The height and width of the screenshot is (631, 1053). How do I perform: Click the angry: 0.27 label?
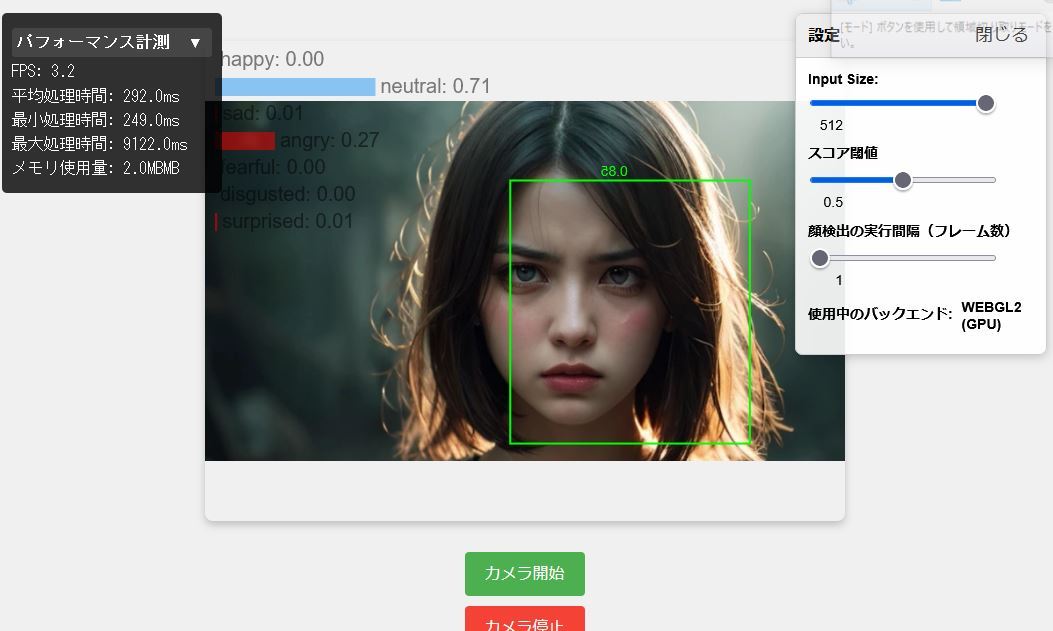pyautogui.click(x=330, y=140)
